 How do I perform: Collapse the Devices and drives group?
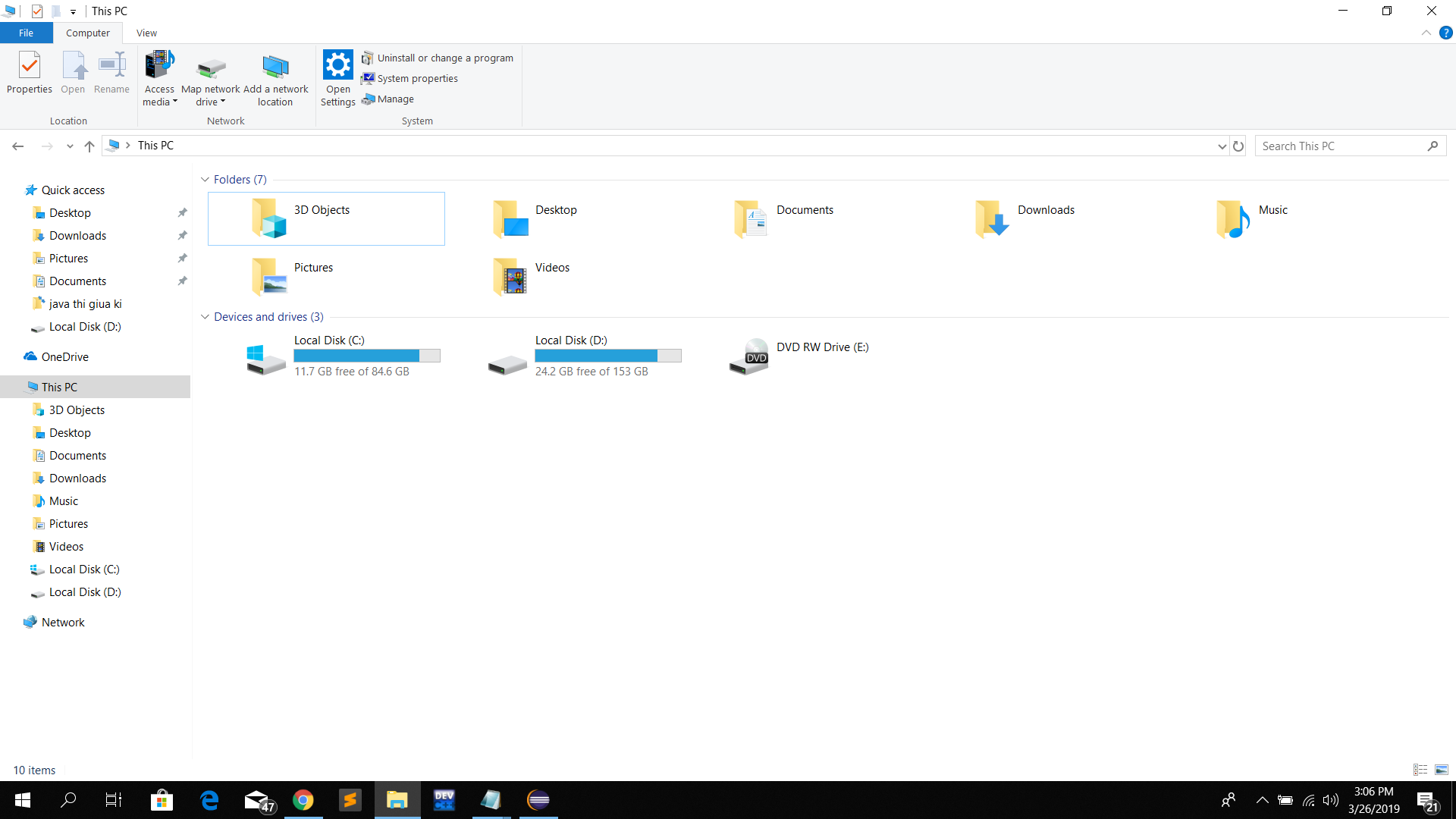(x=205, y=317)
